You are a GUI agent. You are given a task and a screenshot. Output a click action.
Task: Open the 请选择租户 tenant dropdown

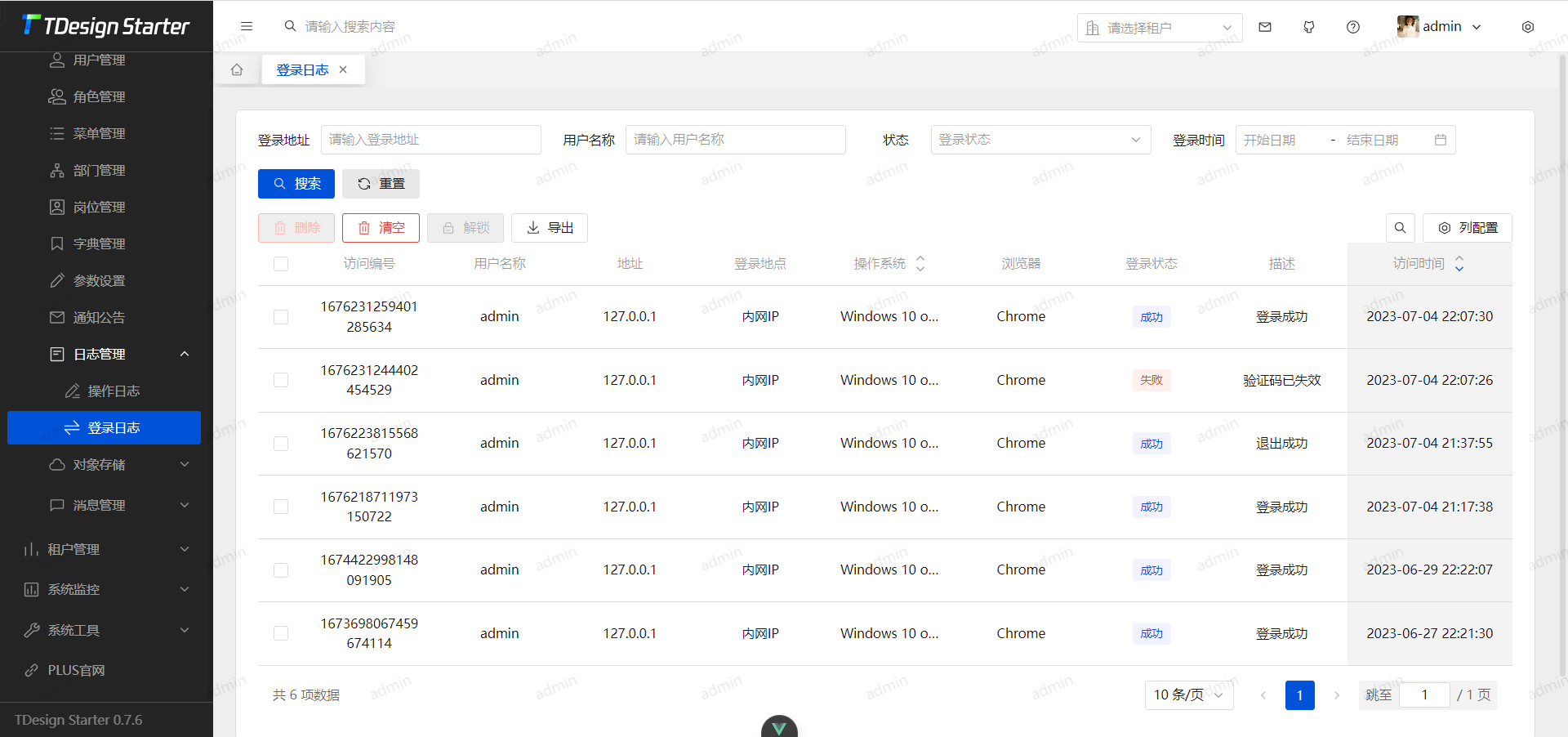pos(1160,28)
